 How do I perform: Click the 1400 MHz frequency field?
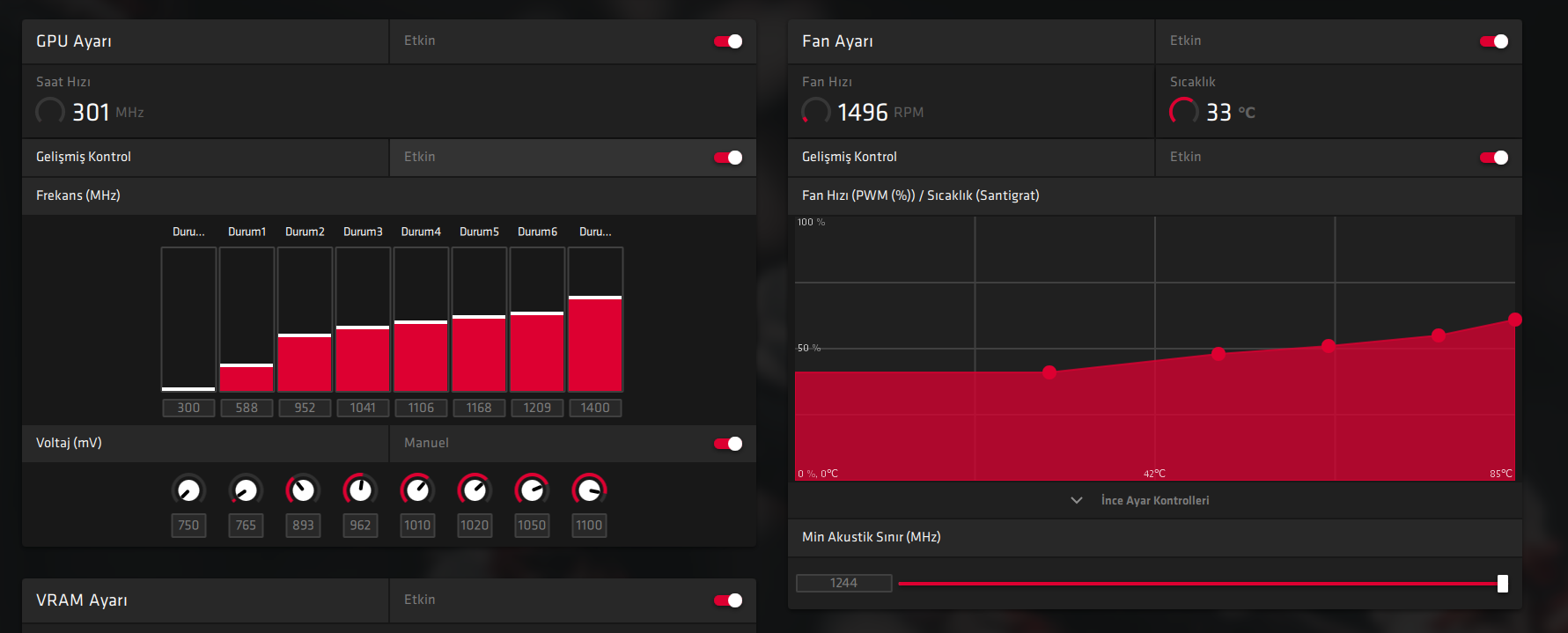[x=595, y=408]
